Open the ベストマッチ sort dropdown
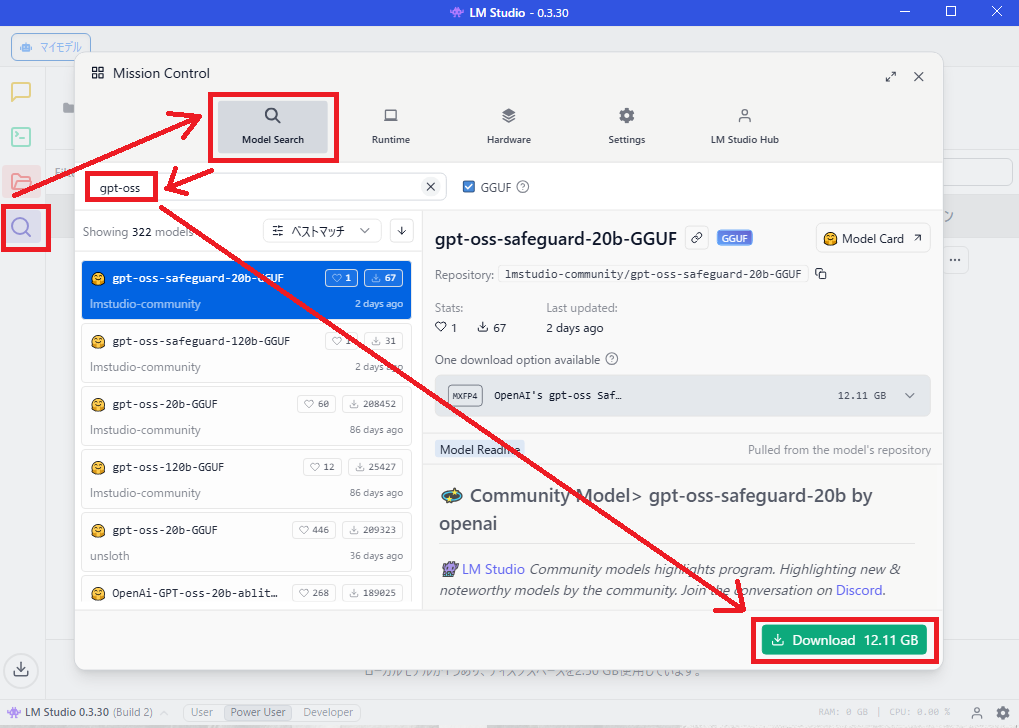This screenshot has height=728, width=1019. (x=323, y=231)
